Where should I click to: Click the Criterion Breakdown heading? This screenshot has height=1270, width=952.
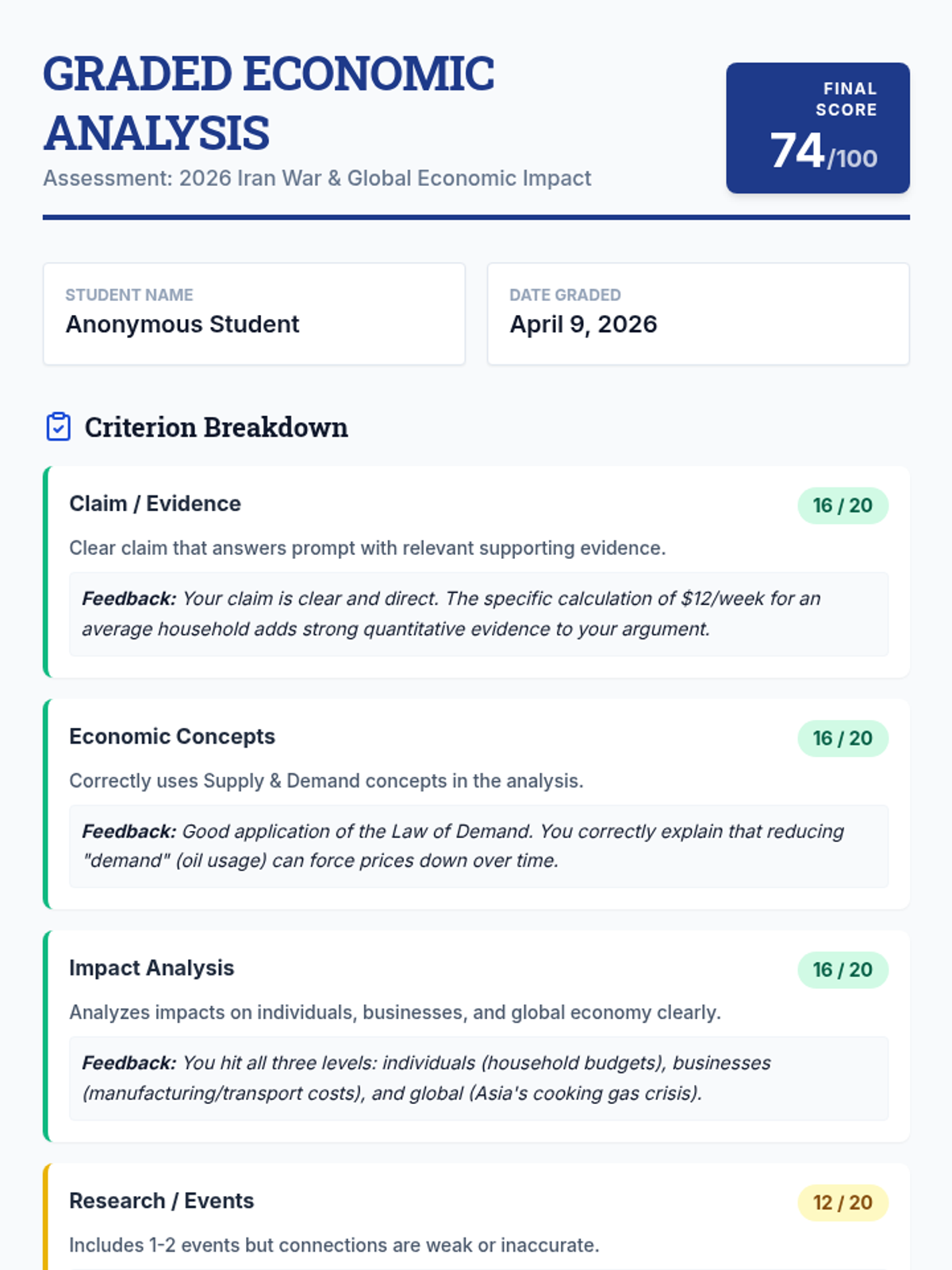click(216, 428)
